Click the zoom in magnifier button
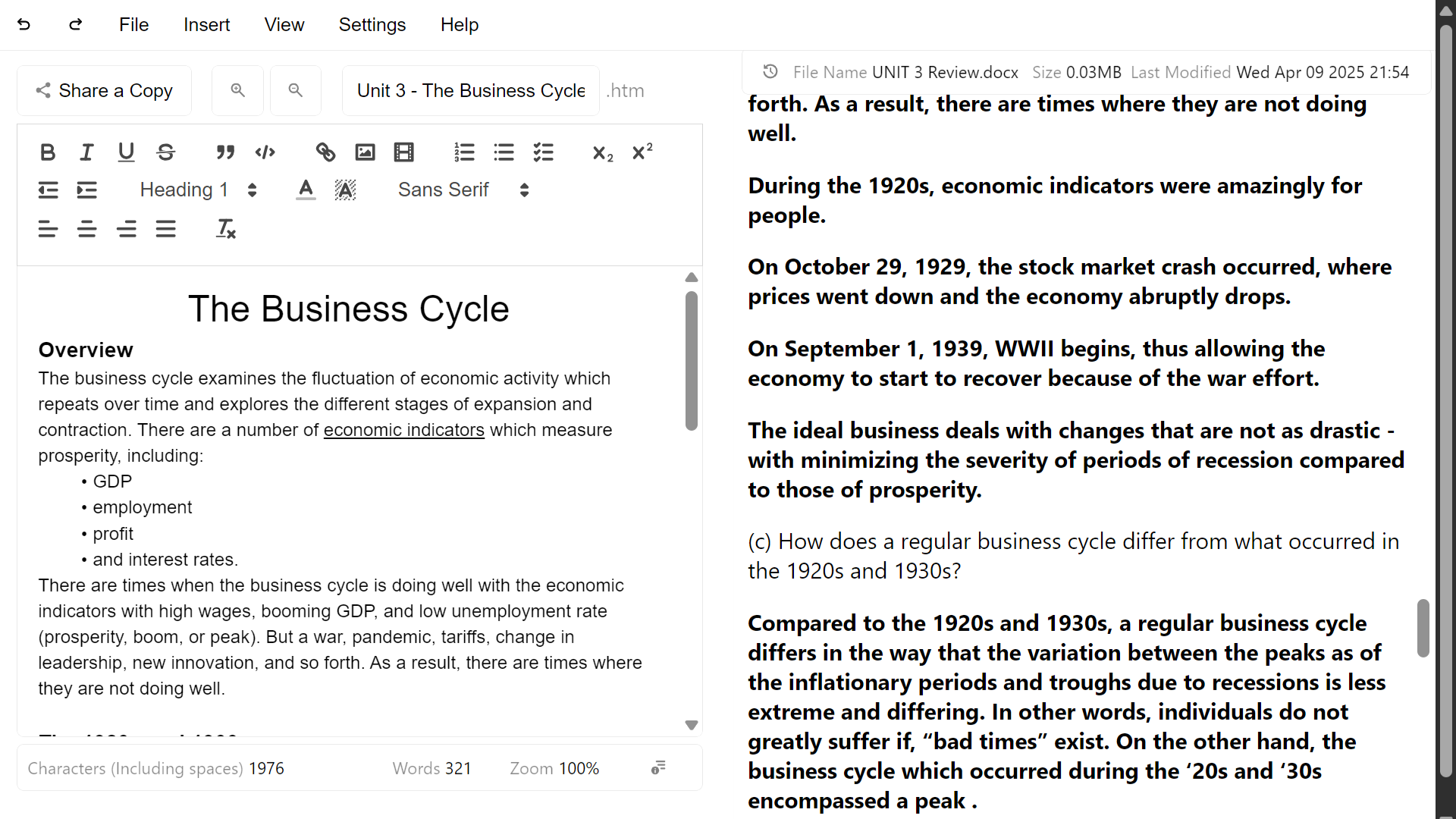Screen dimensions: 1456x819 click(x=237, y=90)
